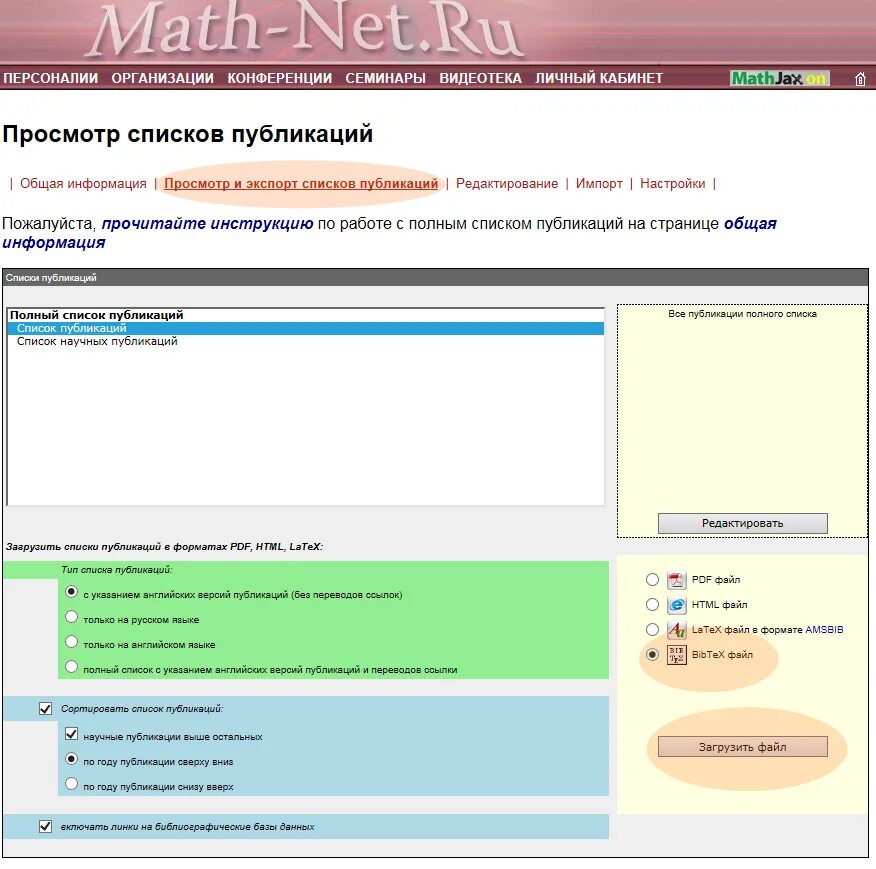Click the BibTeX file icon
876x869 pixels.
click(677, 654)
